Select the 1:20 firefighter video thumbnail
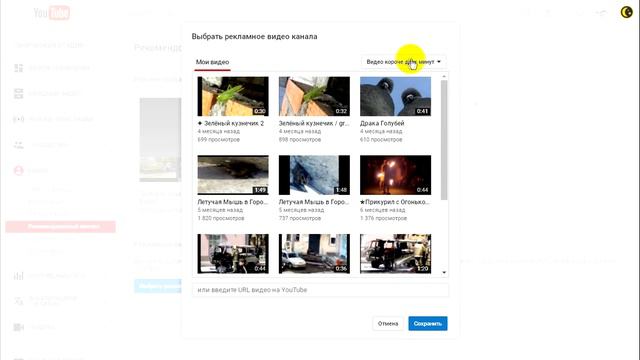The height and width of the screenshot is (360, 640). [396, 253]
